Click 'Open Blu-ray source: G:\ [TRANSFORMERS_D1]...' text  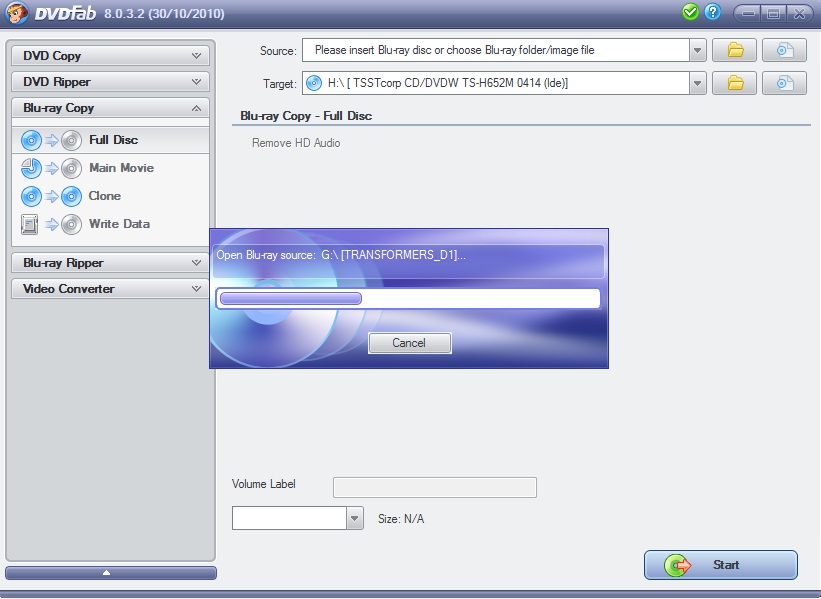click(341, 255)
